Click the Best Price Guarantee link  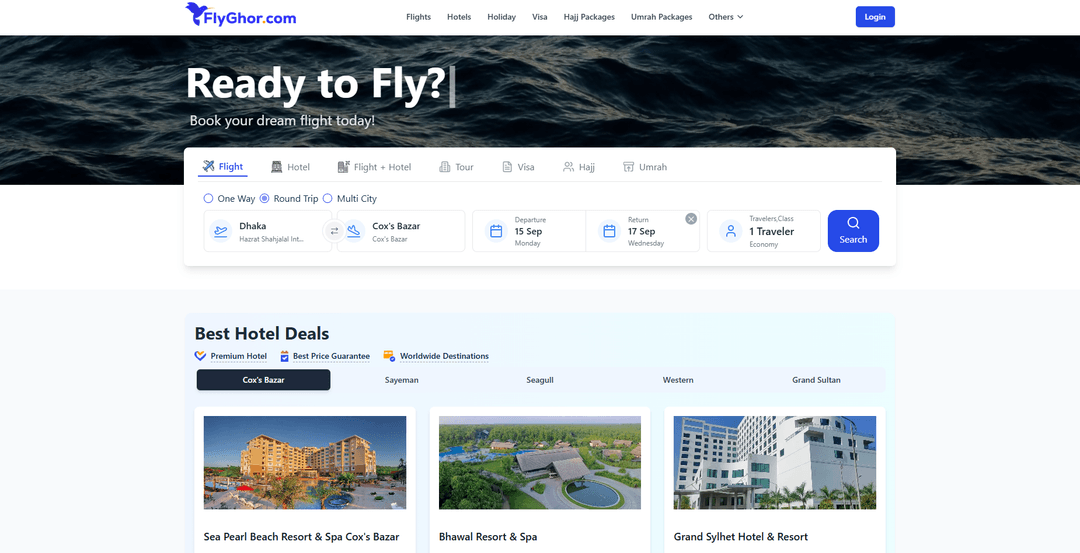coord(331,356)
